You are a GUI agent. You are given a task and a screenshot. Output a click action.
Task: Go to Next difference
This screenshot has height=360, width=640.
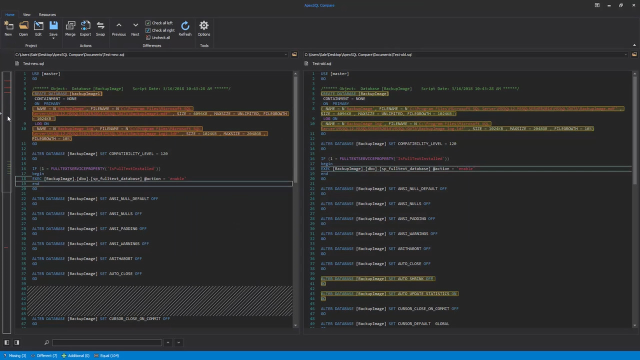[x=135, y=28]
